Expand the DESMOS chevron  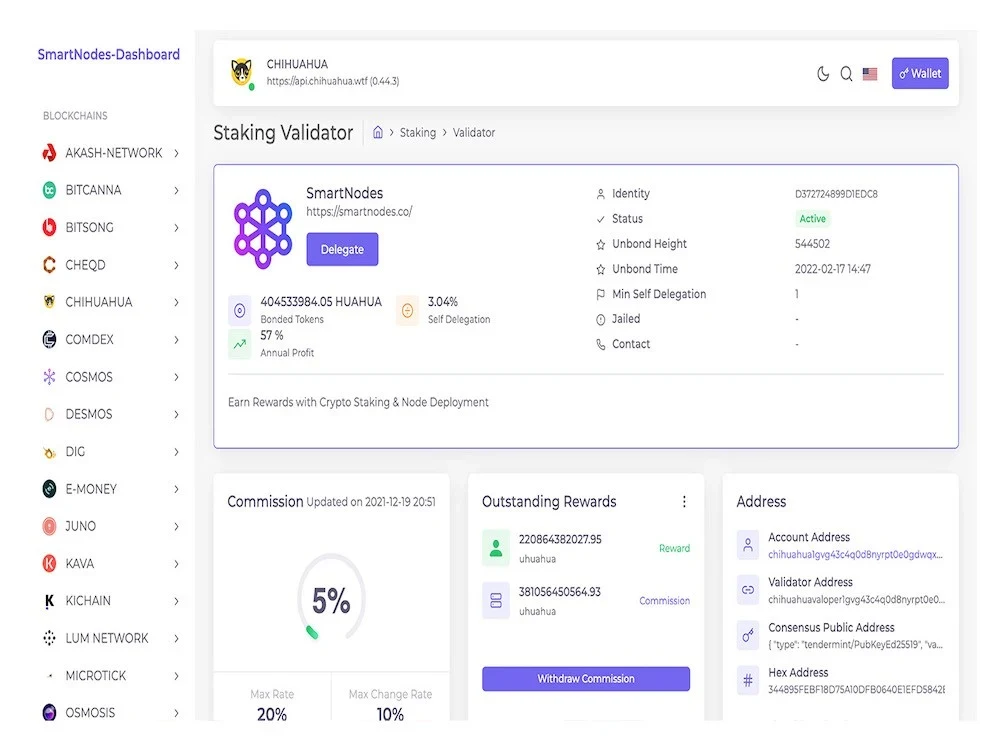coord(177,415)
